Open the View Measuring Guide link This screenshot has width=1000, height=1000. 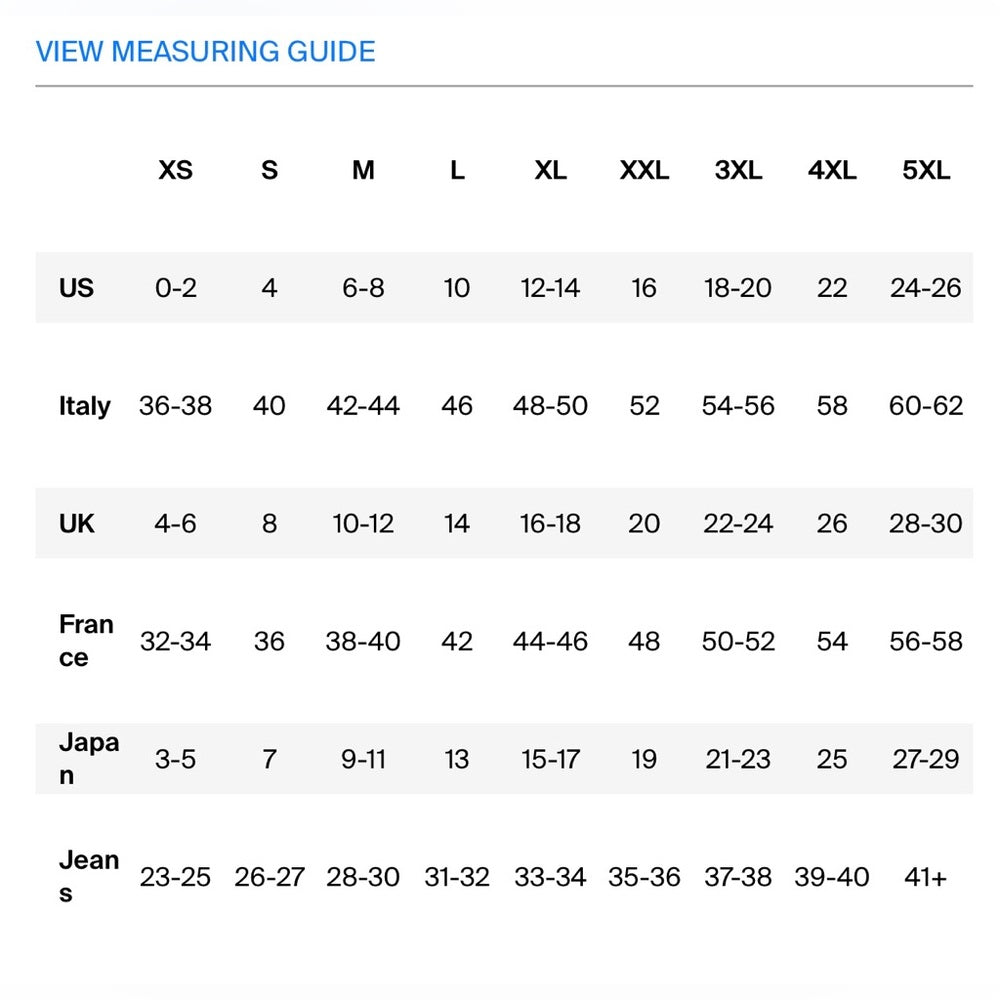205,52
